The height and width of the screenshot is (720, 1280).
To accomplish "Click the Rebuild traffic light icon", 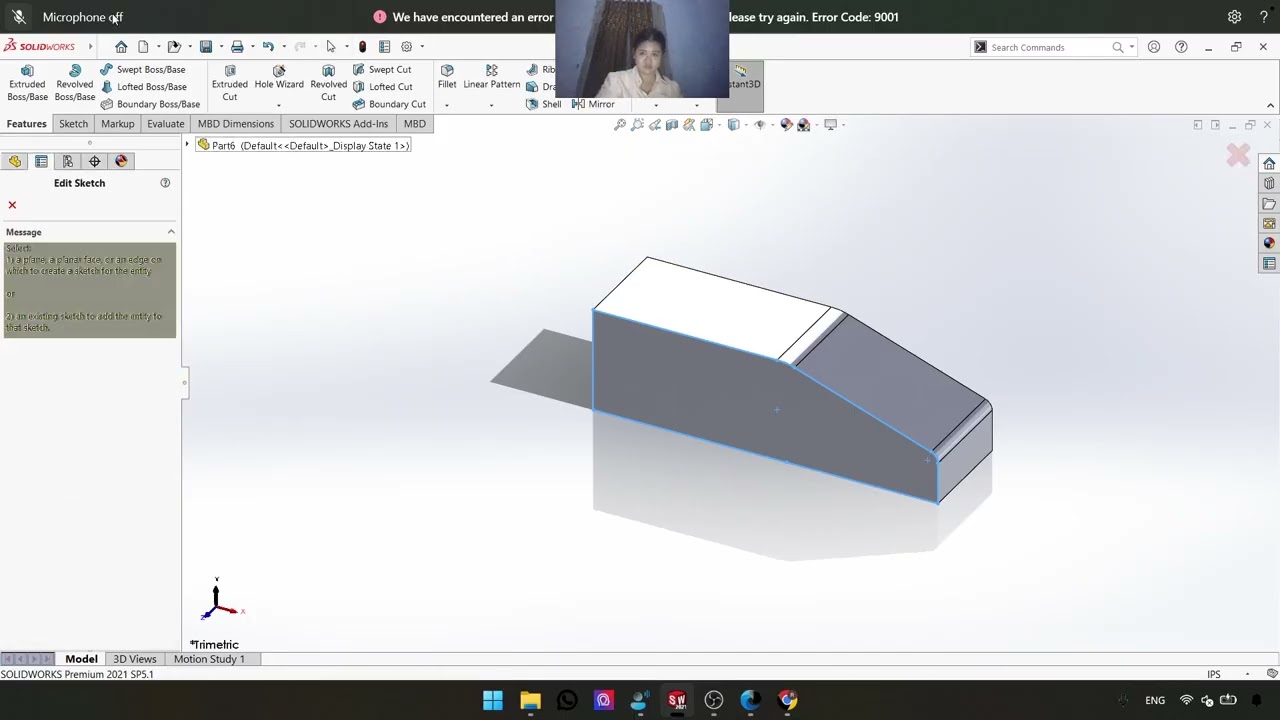I will pyautogui.click(x=362, y=46).
